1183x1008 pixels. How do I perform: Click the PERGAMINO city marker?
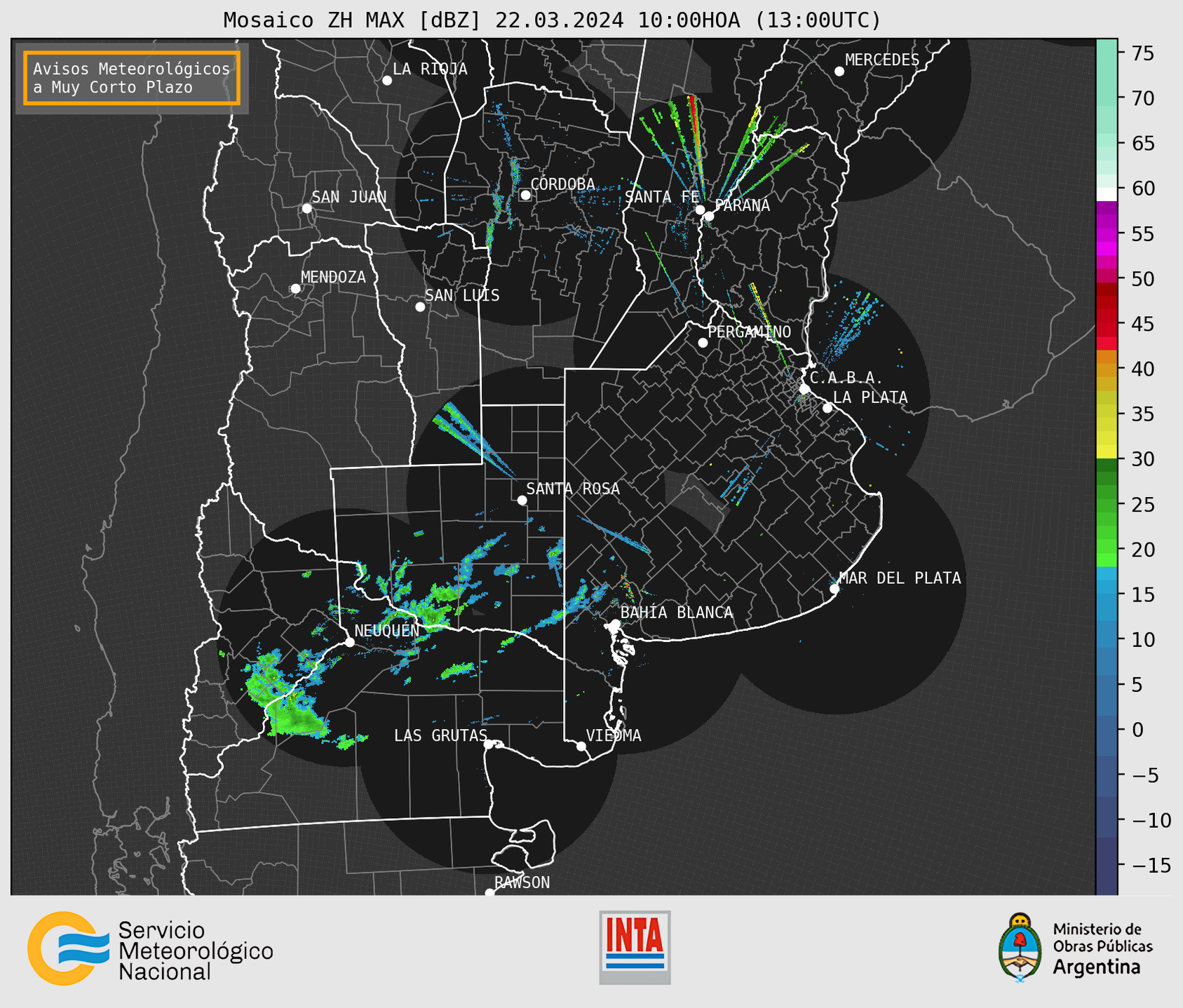703,343
